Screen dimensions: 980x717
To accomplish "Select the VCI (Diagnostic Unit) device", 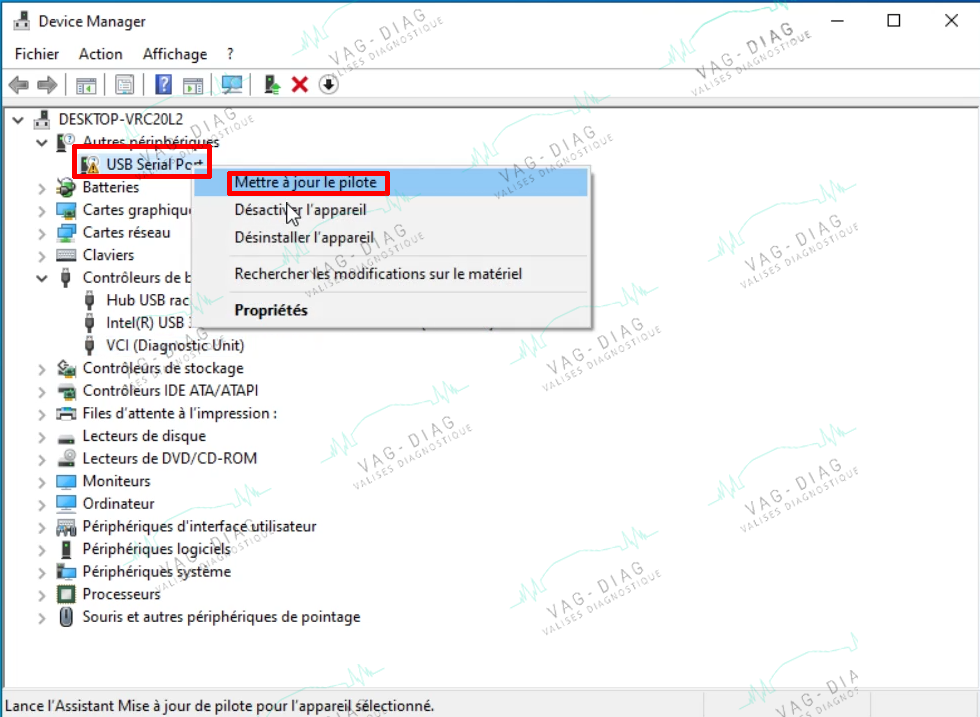I will pyautogui.click(x=175, y=345).
